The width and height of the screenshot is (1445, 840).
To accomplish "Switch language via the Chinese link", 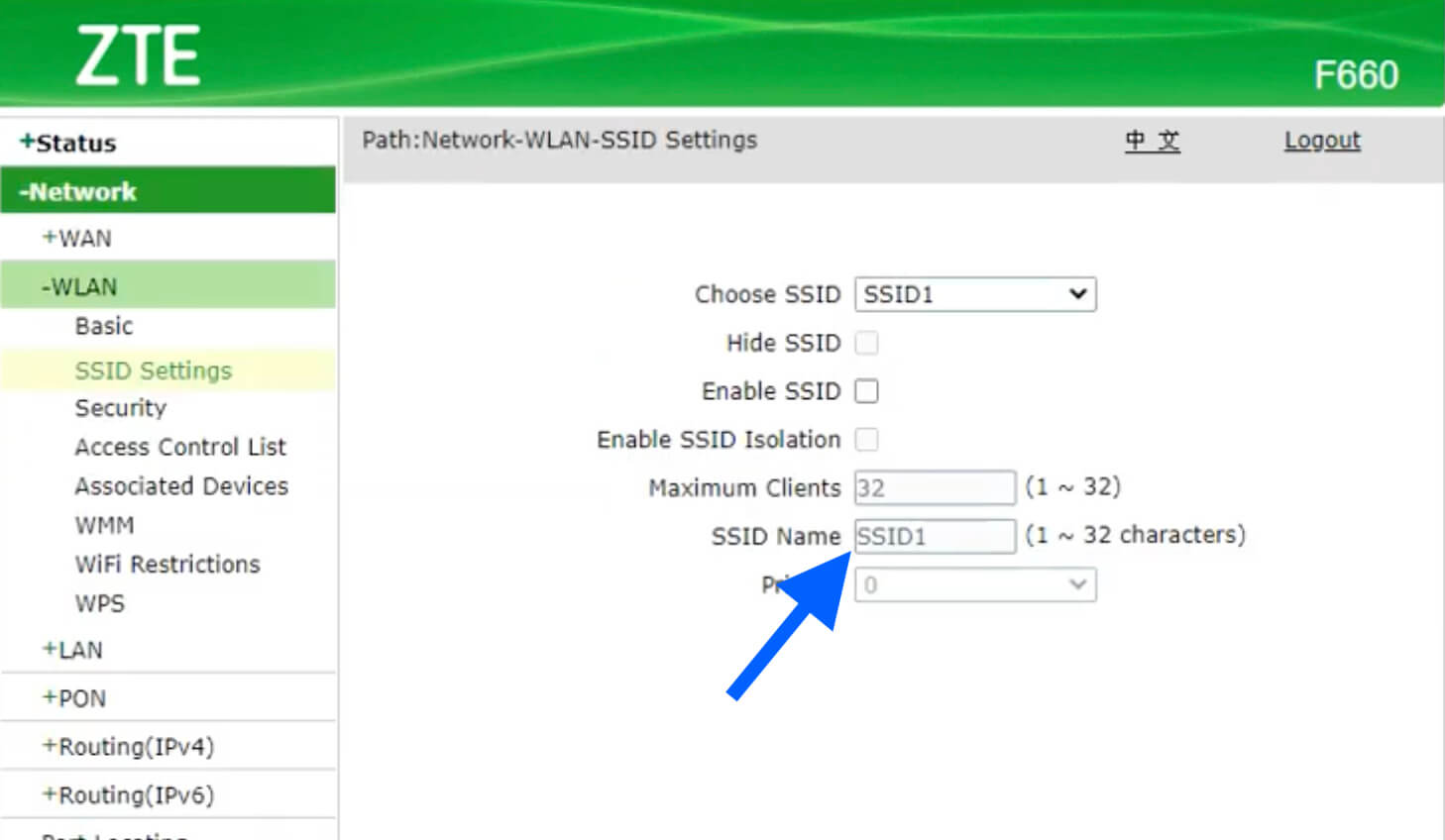I will pos(1152,141).
